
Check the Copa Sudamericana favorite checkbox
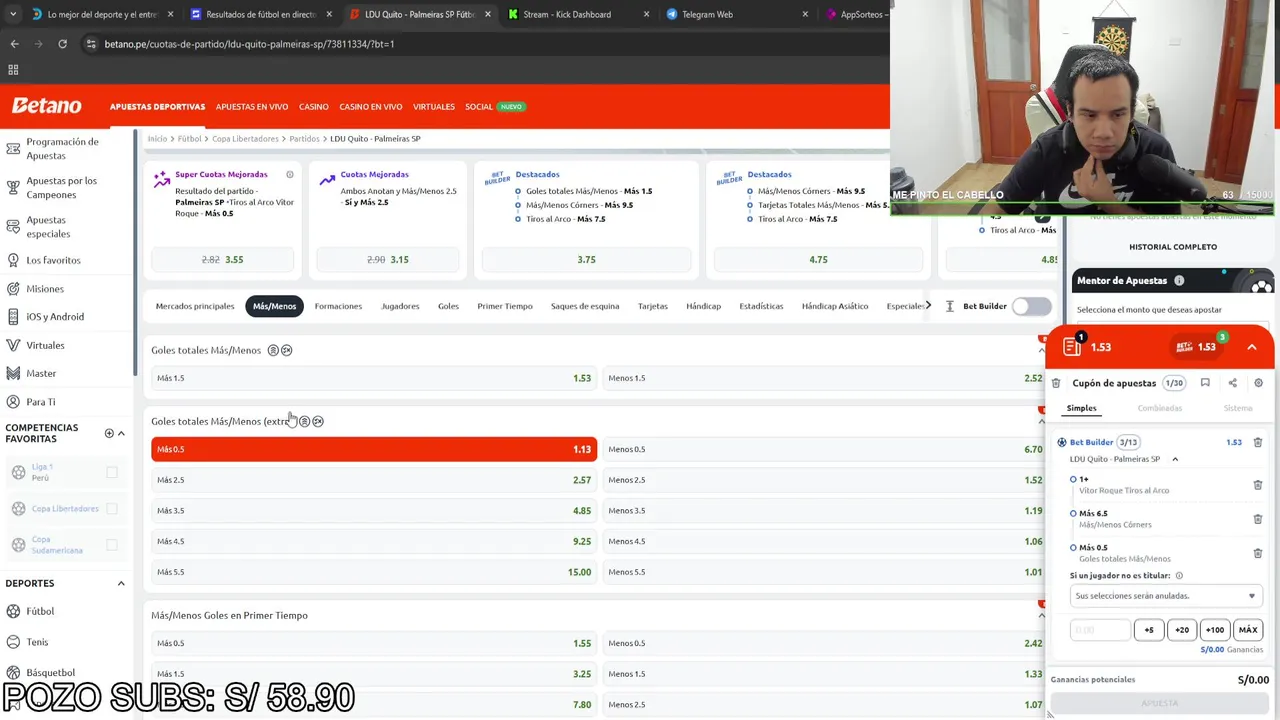[x=112, y=545]
